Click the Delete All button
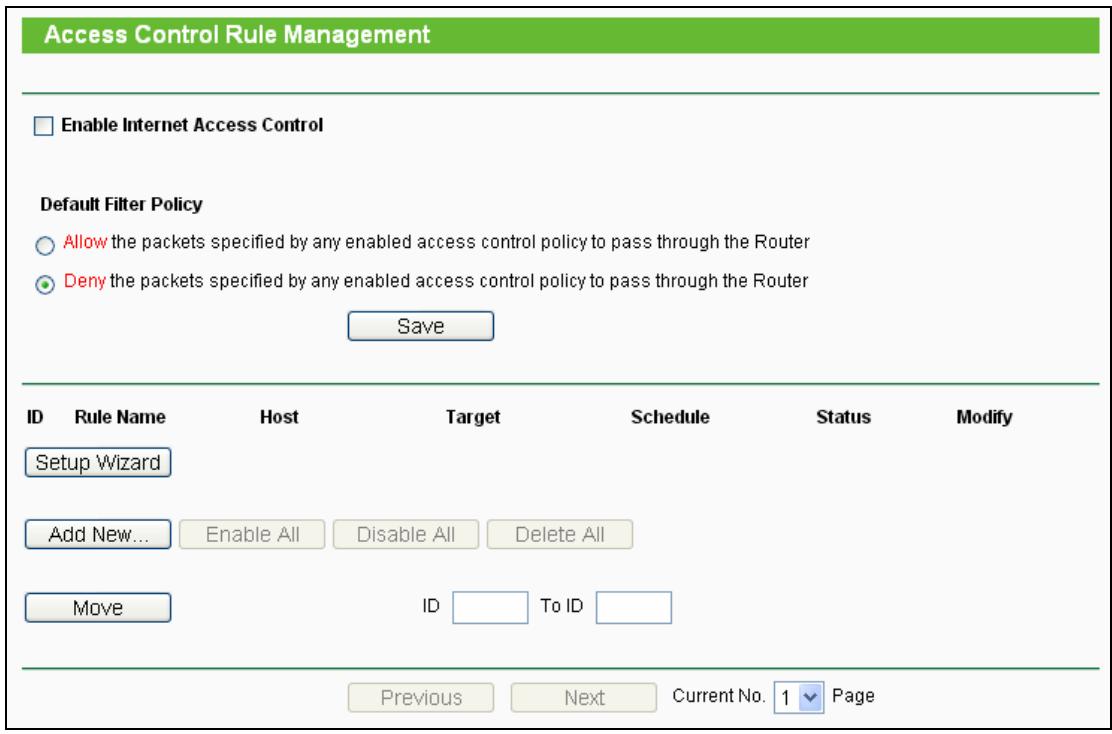This screenshot has width=1112, height=734. [x=560, y=535]
